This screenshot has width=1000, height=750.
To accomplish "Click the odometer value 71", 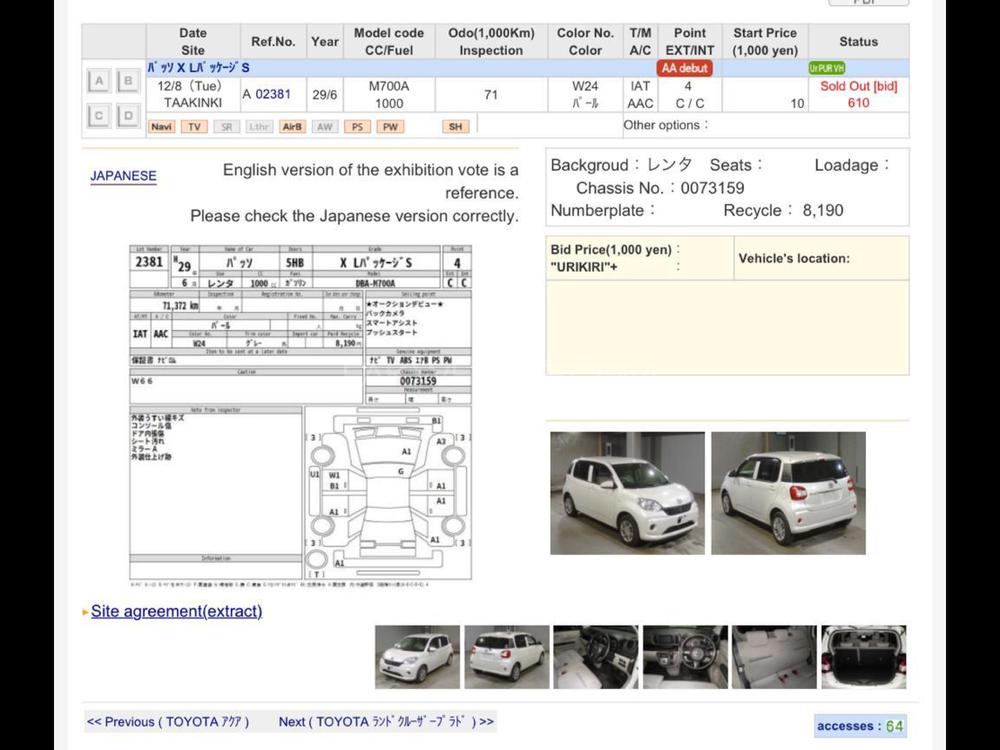I will pyautogui.click(x=491, y=94).
